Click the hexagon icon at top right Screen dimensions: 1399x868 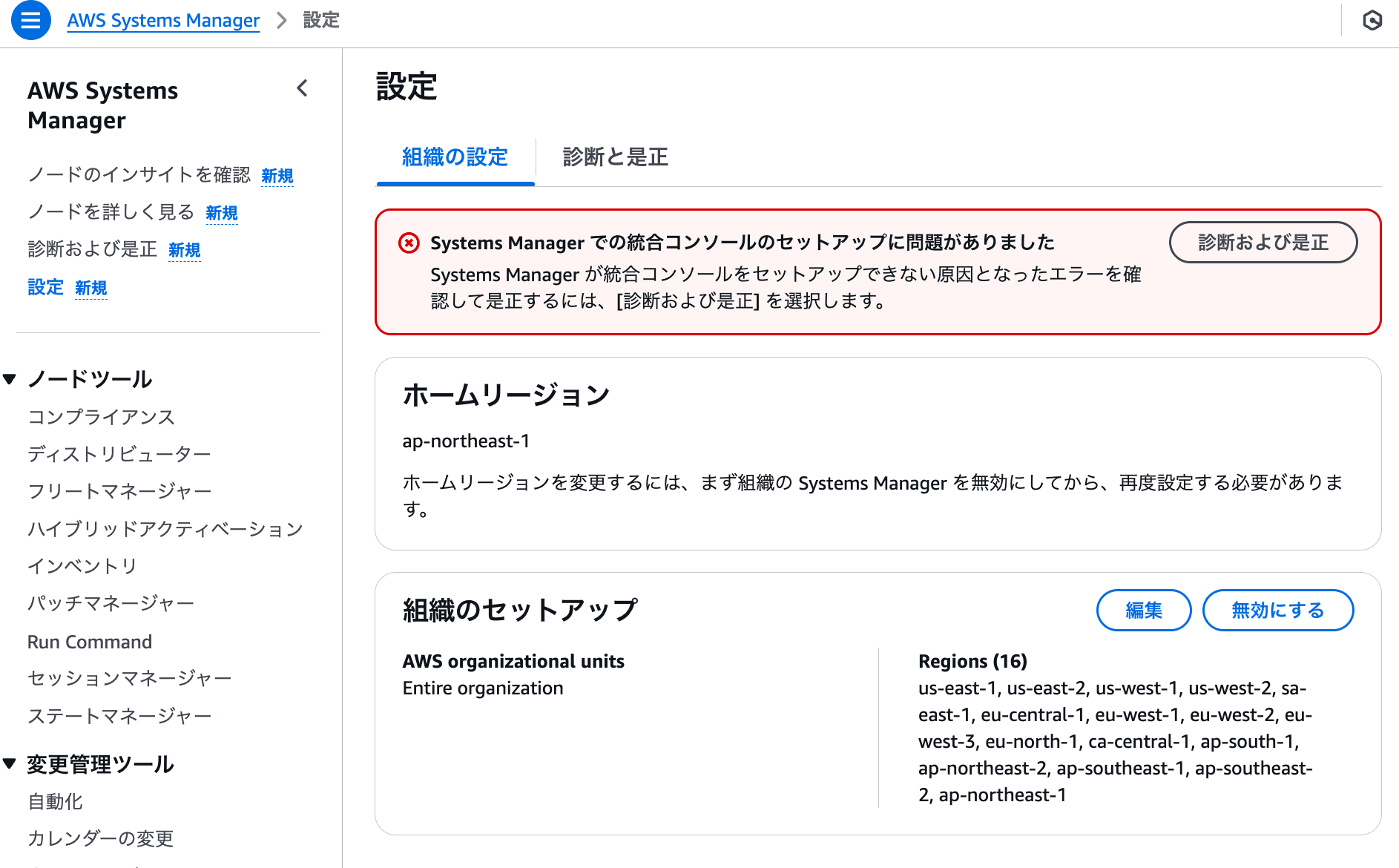(x=1372, y=20)
